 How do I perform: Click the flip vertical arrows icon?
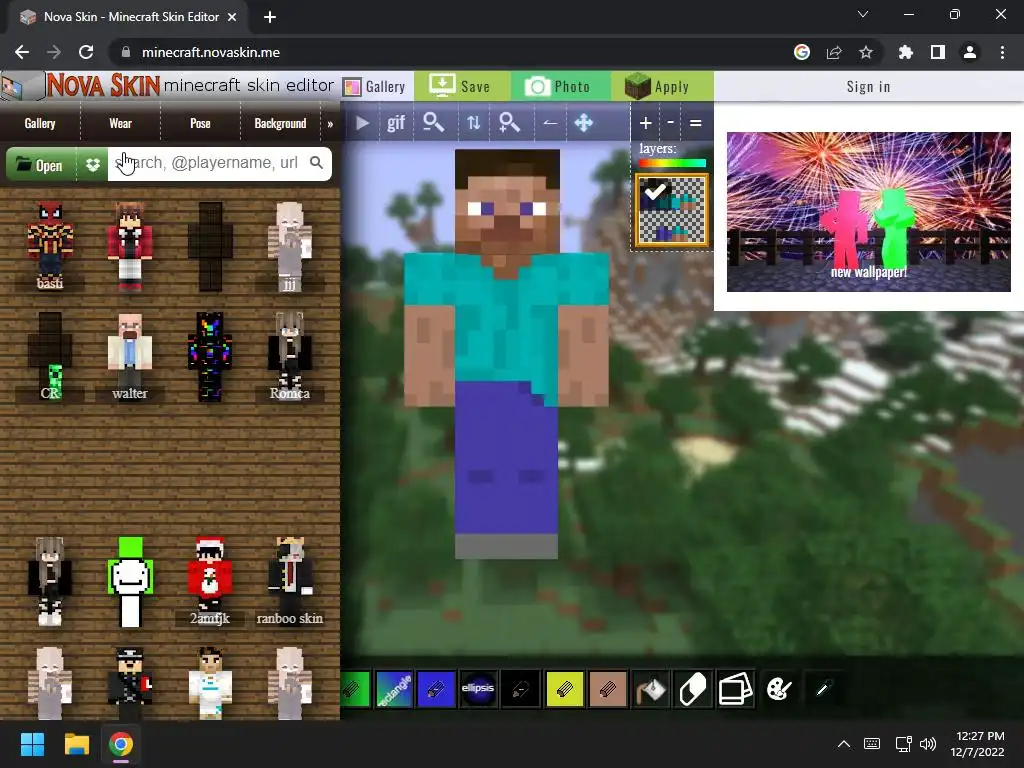474,123
